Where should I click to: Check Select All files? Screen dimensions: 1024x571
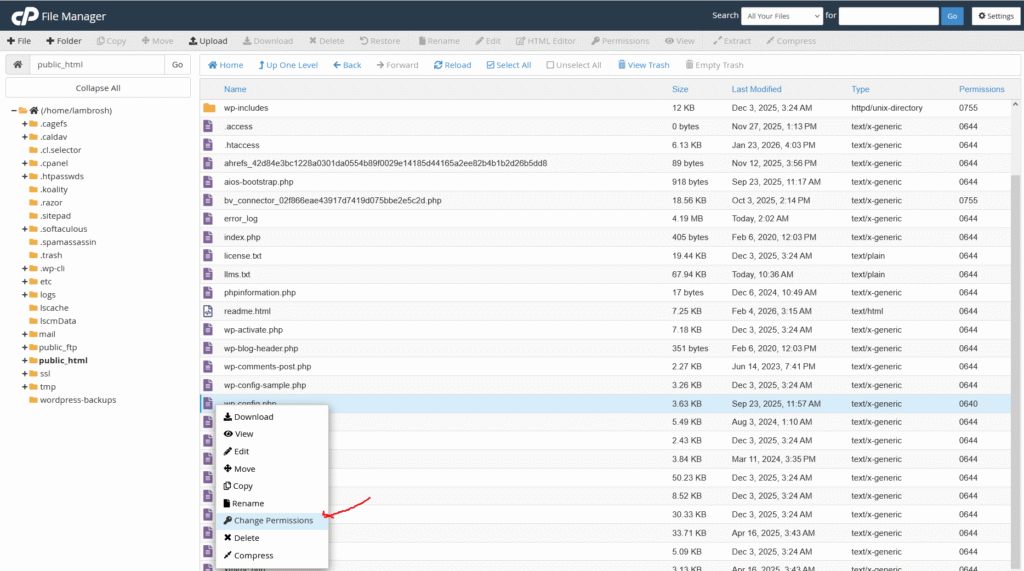[x=508, y=65]
